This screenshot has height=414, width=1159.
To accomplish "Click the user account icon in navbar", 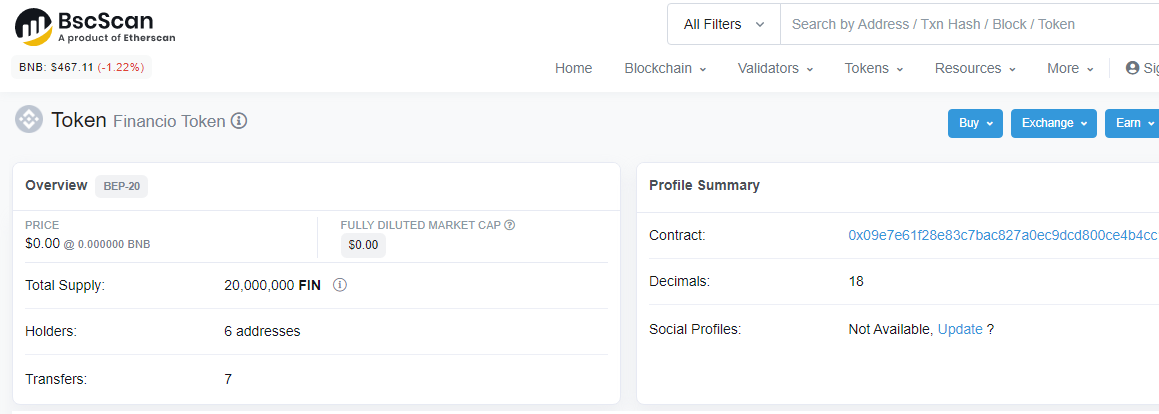I will click(x=1133, y=68).
